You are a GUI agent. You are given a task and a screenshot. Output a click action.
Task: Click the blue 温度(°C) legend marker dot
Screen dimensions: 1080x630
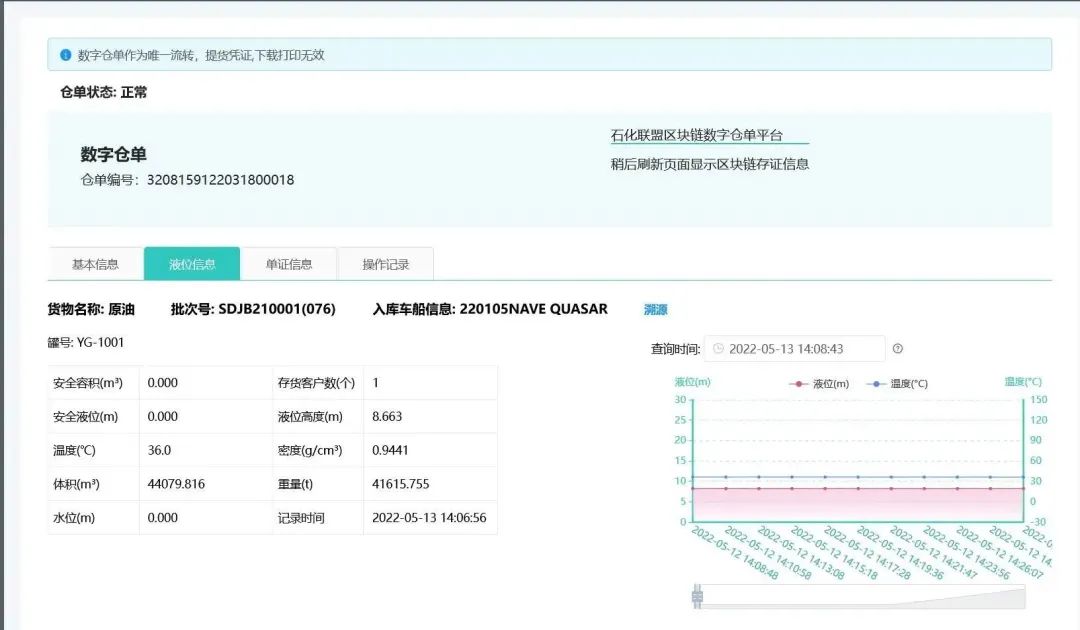point(876,383)
